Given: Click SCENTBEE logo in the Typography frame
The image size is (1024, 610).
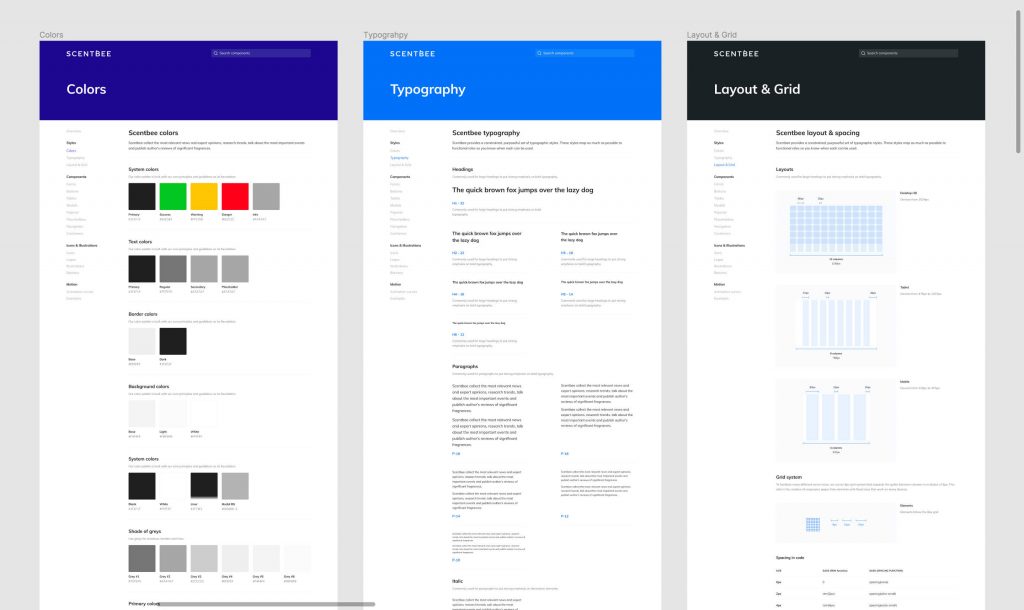Looking at the screenshot, I should click(413, 54).
